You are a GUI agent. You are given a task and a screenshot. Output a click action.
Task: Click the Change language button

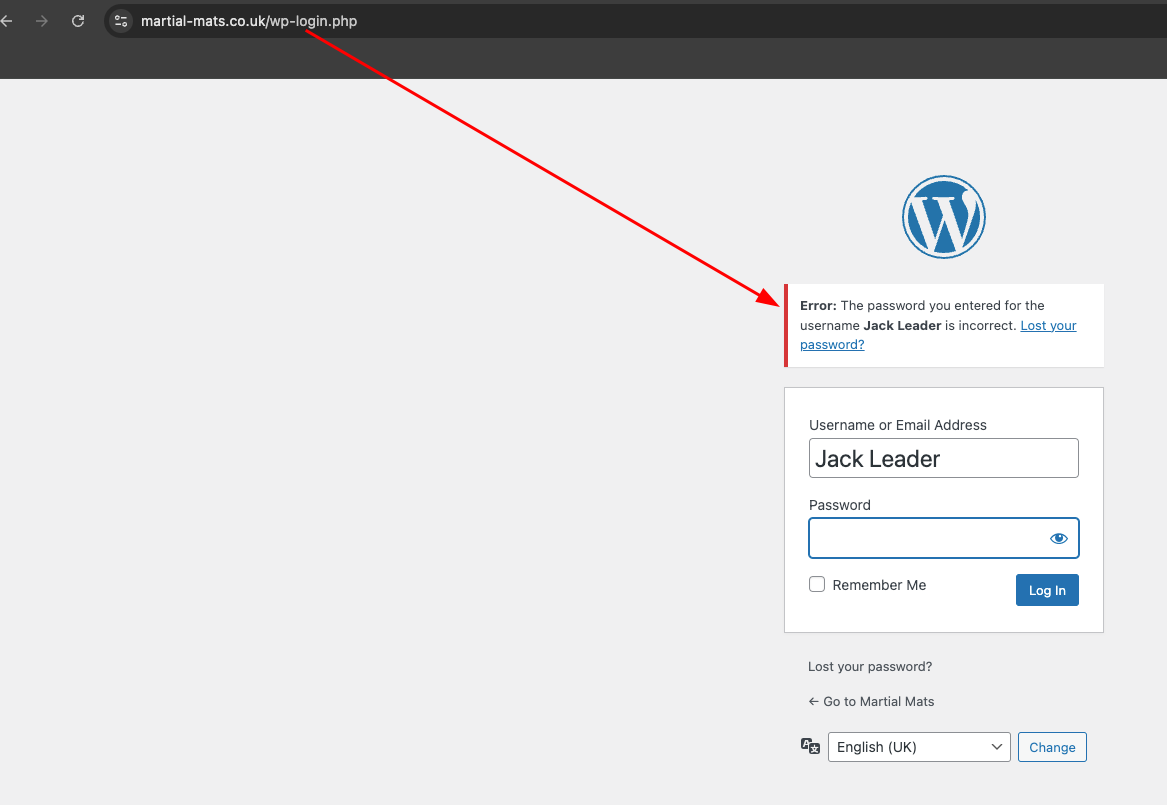[1052, 747]
